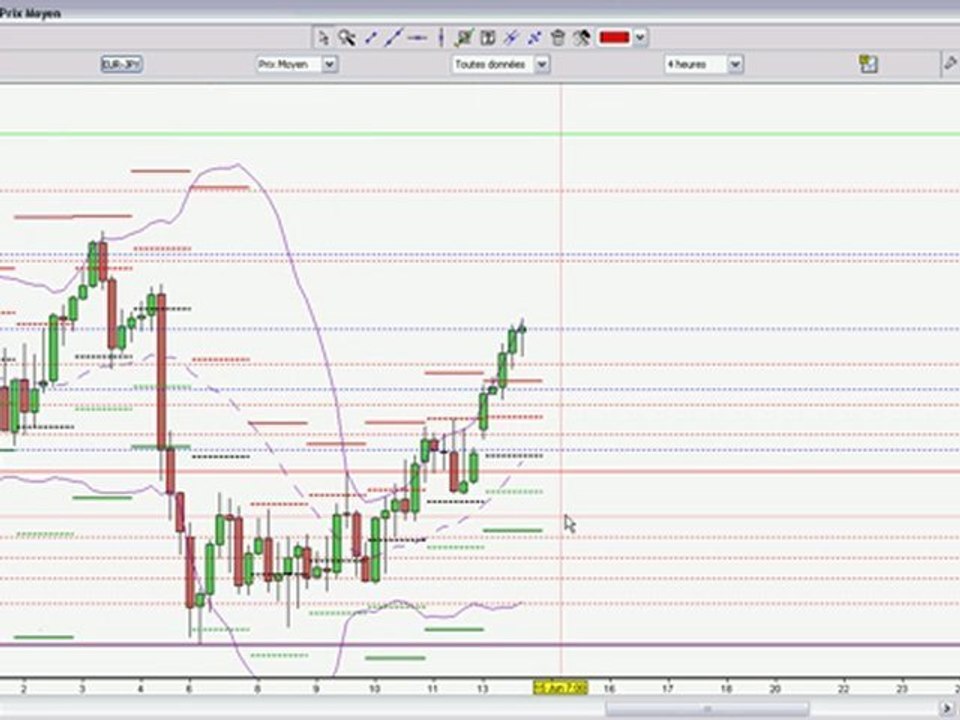Click date 10 on the time axis
This screenshot has height=720, width=960.
point(374,688)
